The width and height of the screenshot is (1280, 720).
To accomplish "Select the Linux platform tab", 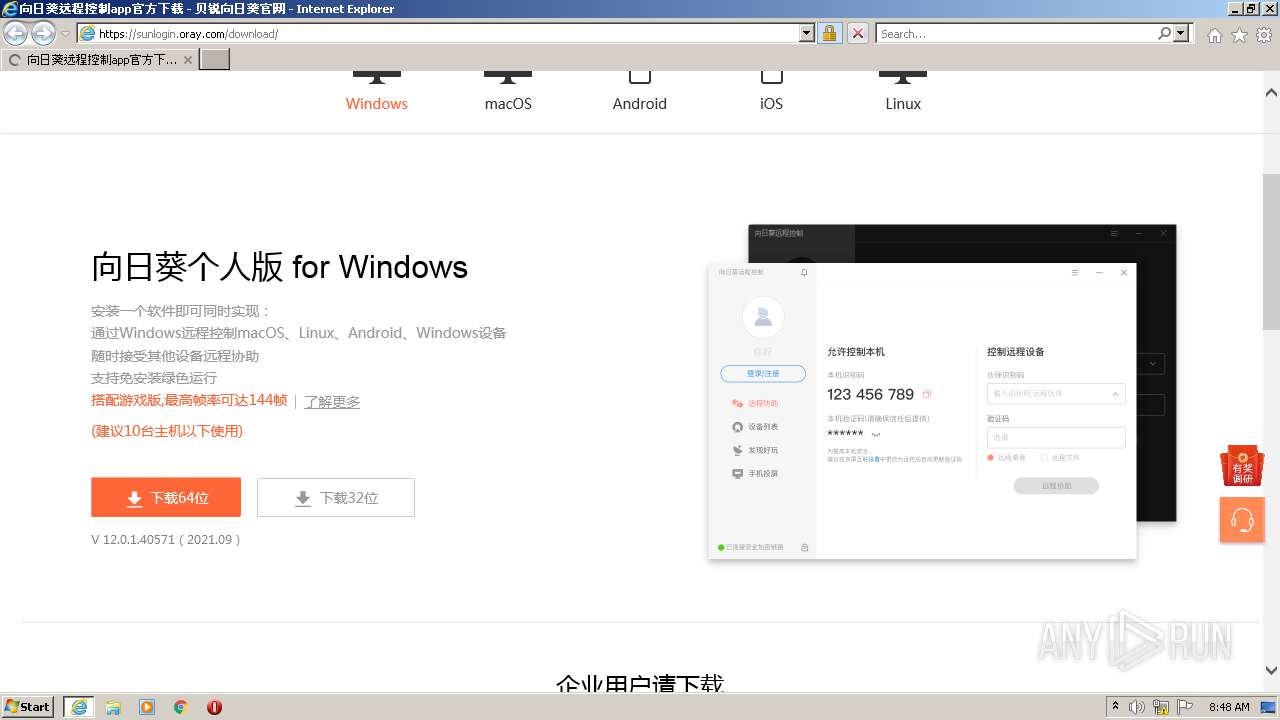I will pos(903,103).
